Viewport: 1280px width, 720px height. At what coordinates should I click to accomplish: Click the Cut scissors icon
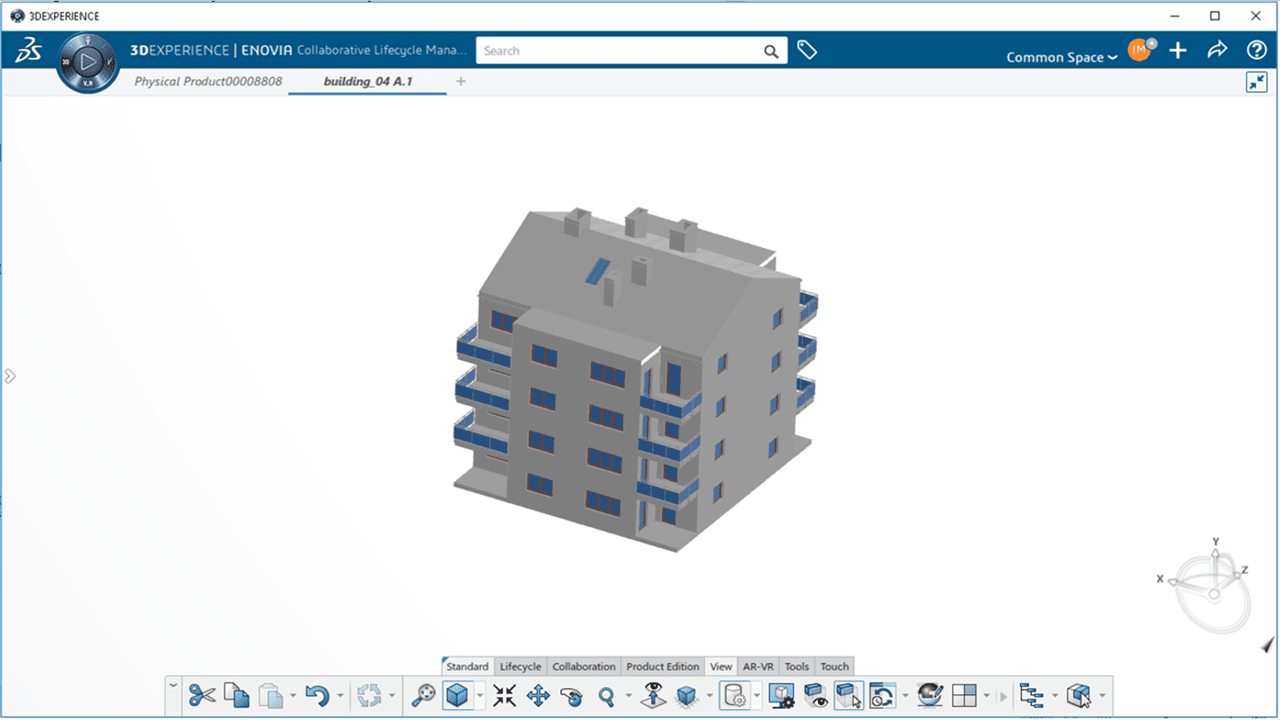pyautogui.click(x=202, y=695)
